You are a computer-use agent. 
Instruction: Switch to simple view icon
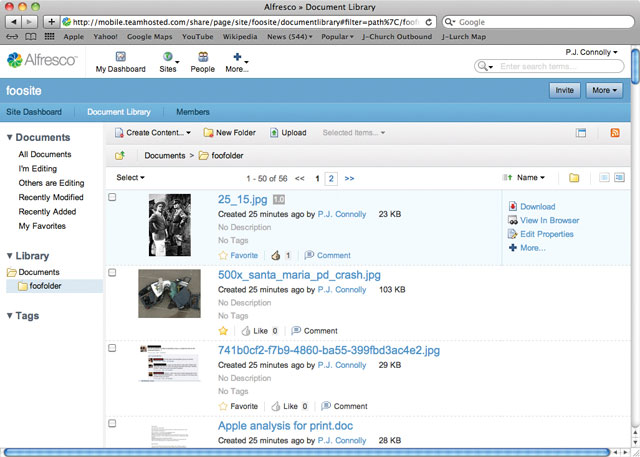604,177
